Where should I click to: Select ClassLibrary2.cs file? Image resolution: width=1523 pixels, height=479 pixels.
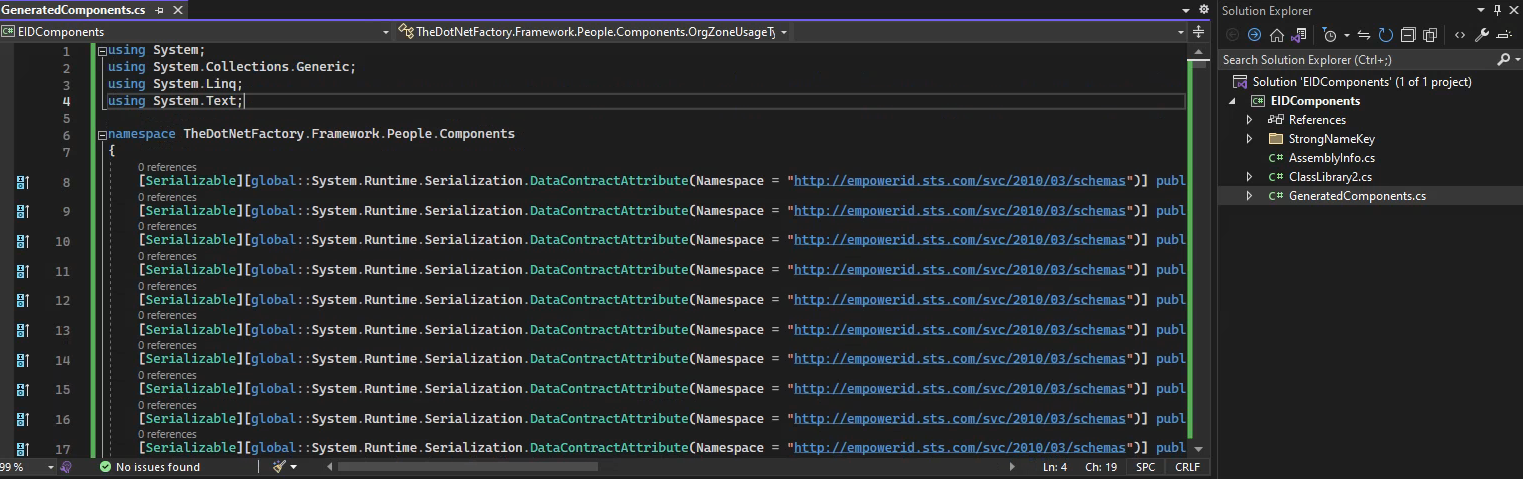1330,177
